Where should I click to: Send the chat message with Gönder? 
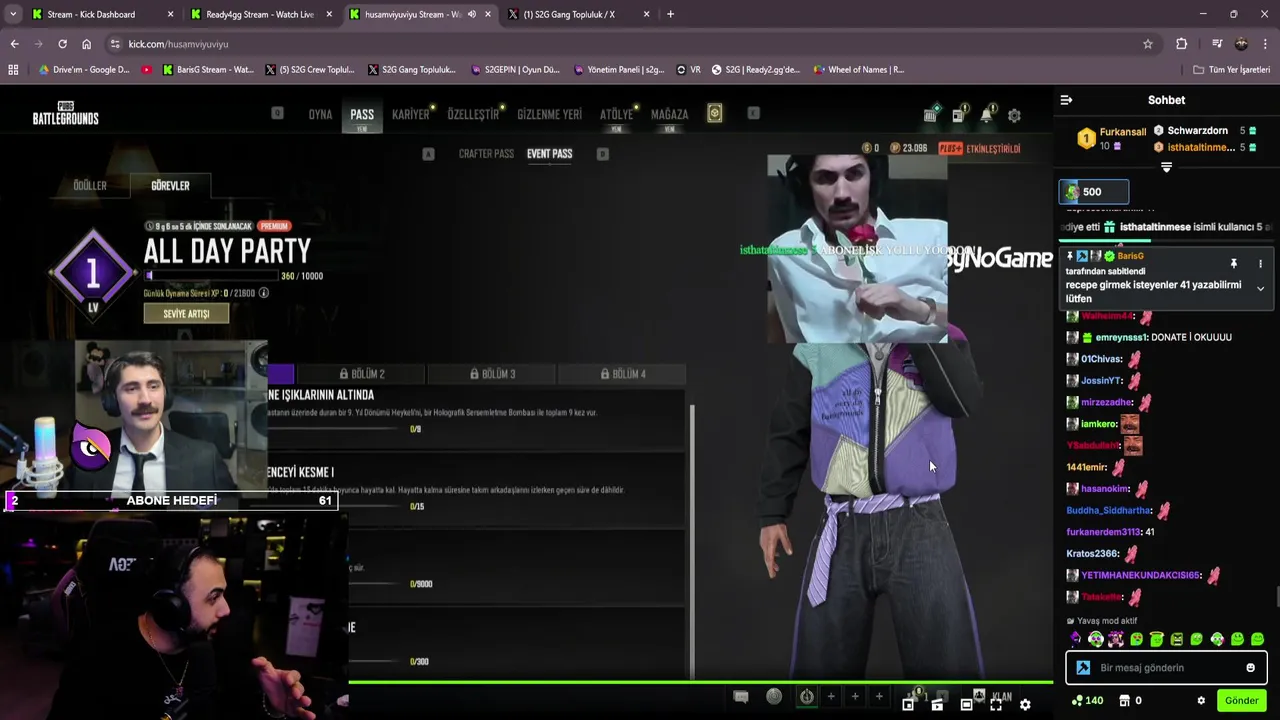click(x=1241, y=700)
